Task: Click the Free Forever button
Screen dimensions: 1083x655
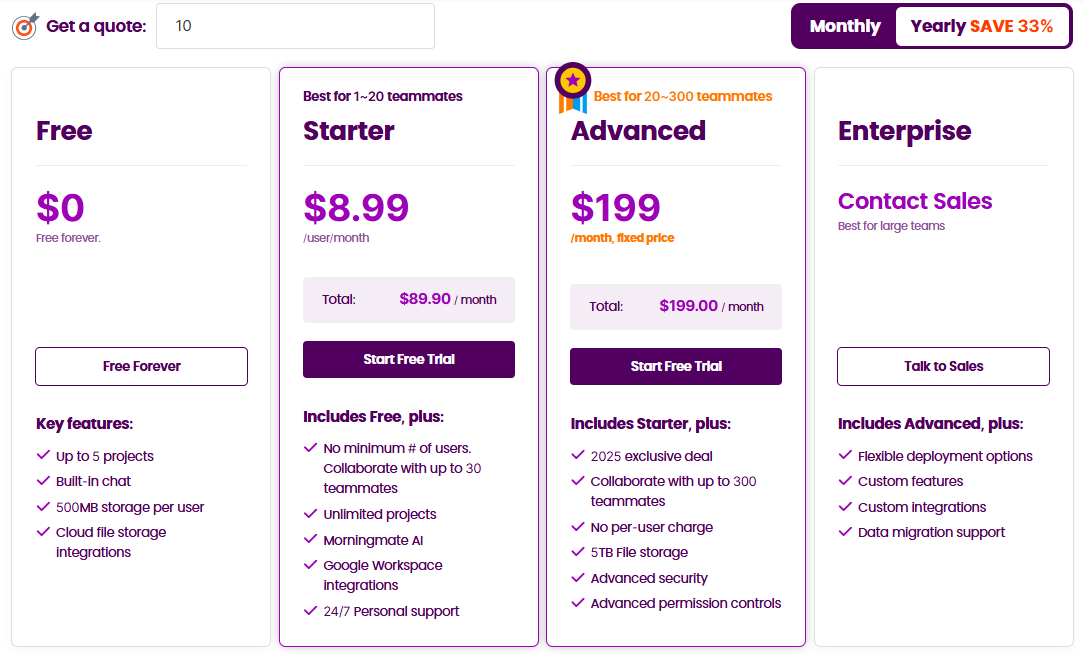Action: point(140,366)
